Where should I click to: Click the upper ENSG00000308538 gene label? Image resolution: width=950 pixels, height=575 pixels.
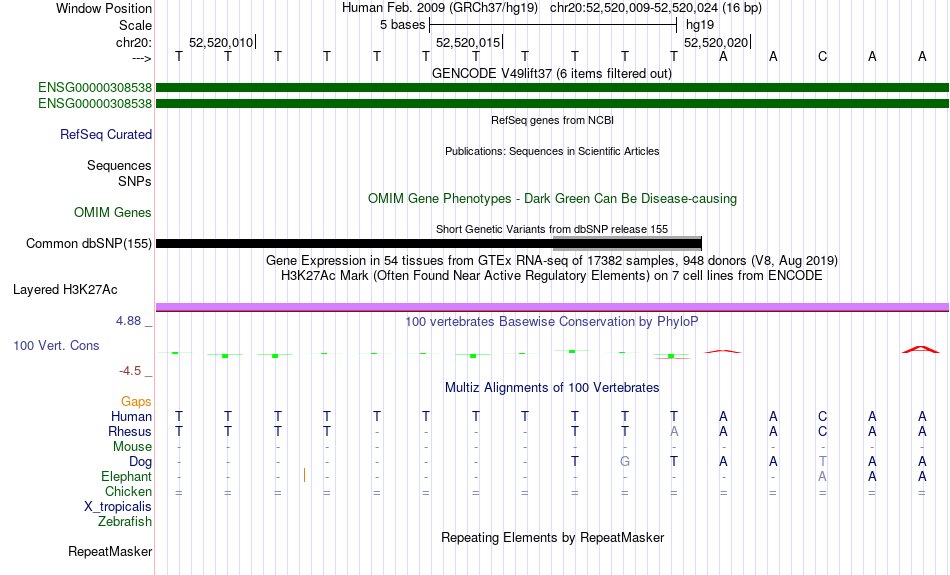[x=95, y=87]
